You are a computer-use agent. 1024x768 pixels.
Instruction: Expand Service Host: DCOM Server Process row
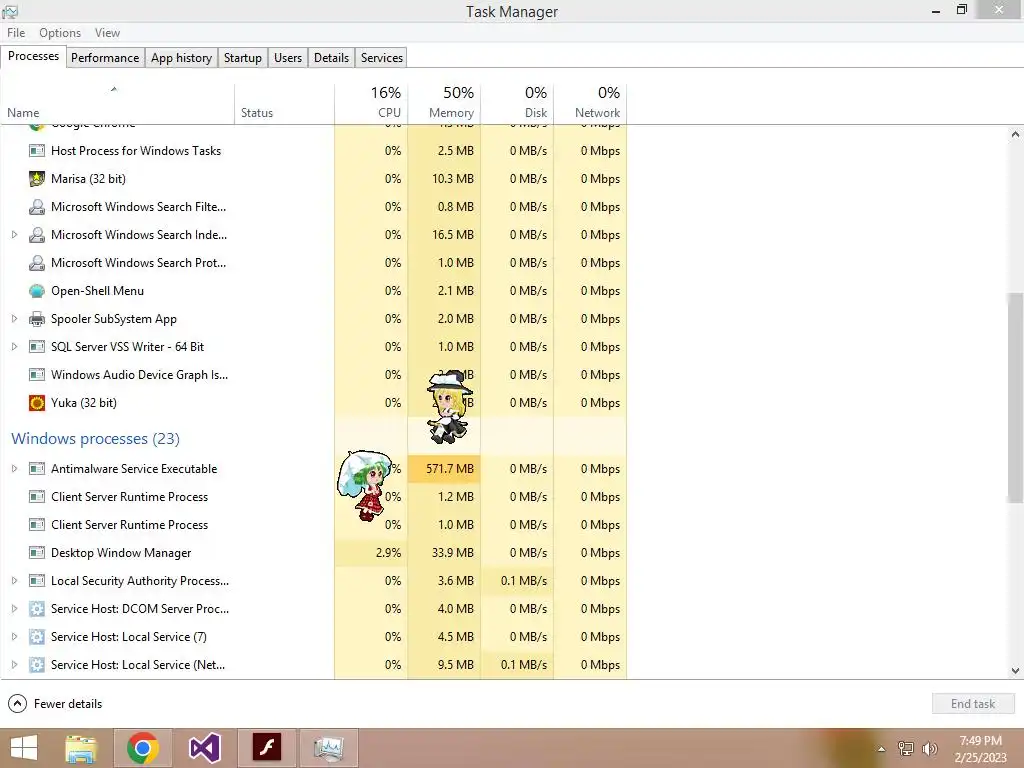pyautogui.click(x=14, y=609)
